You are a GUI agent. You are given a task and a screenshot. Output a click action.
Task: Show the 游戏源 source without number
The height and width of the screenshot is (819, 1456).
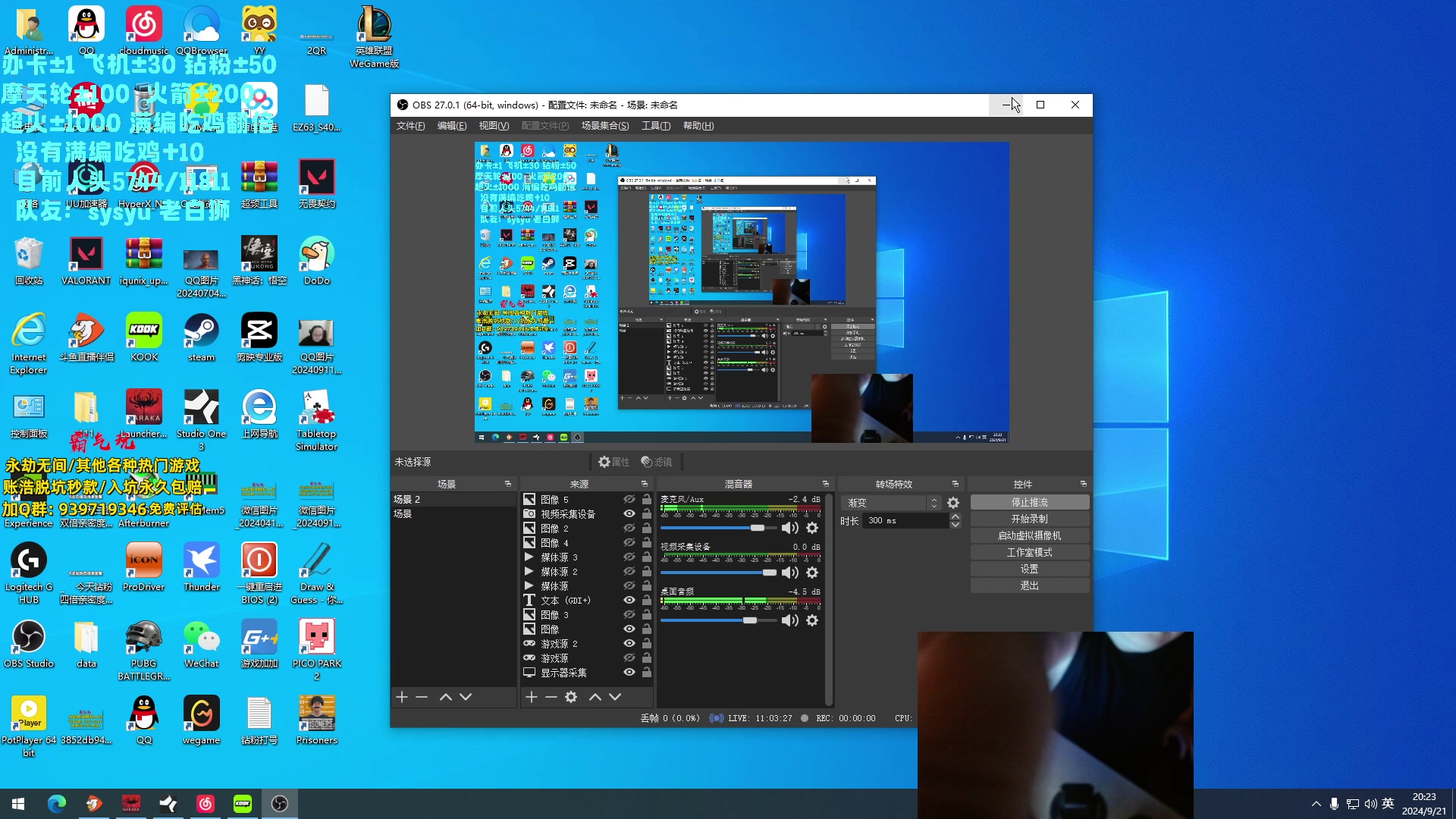point(629,657)
